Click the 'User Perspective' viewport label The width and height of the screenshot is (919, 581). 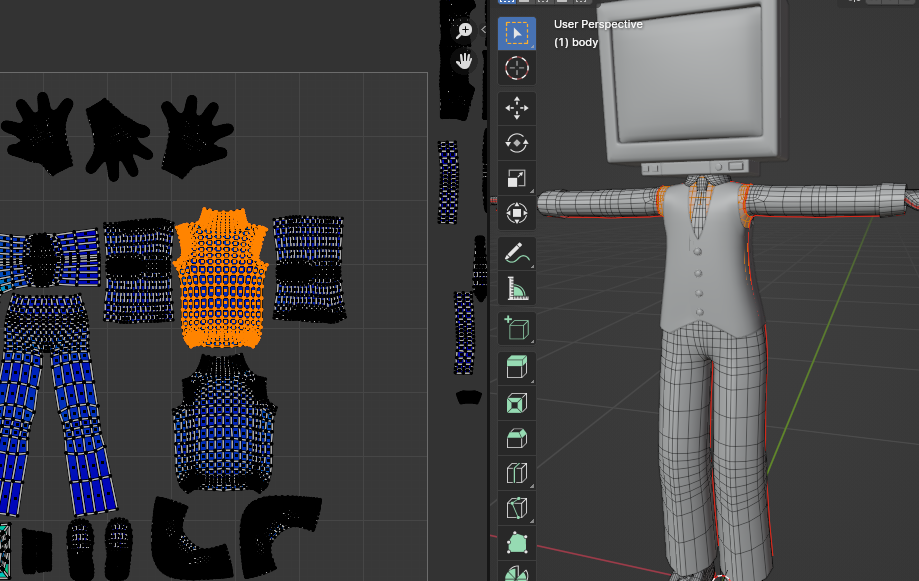[x=598, y=24]
